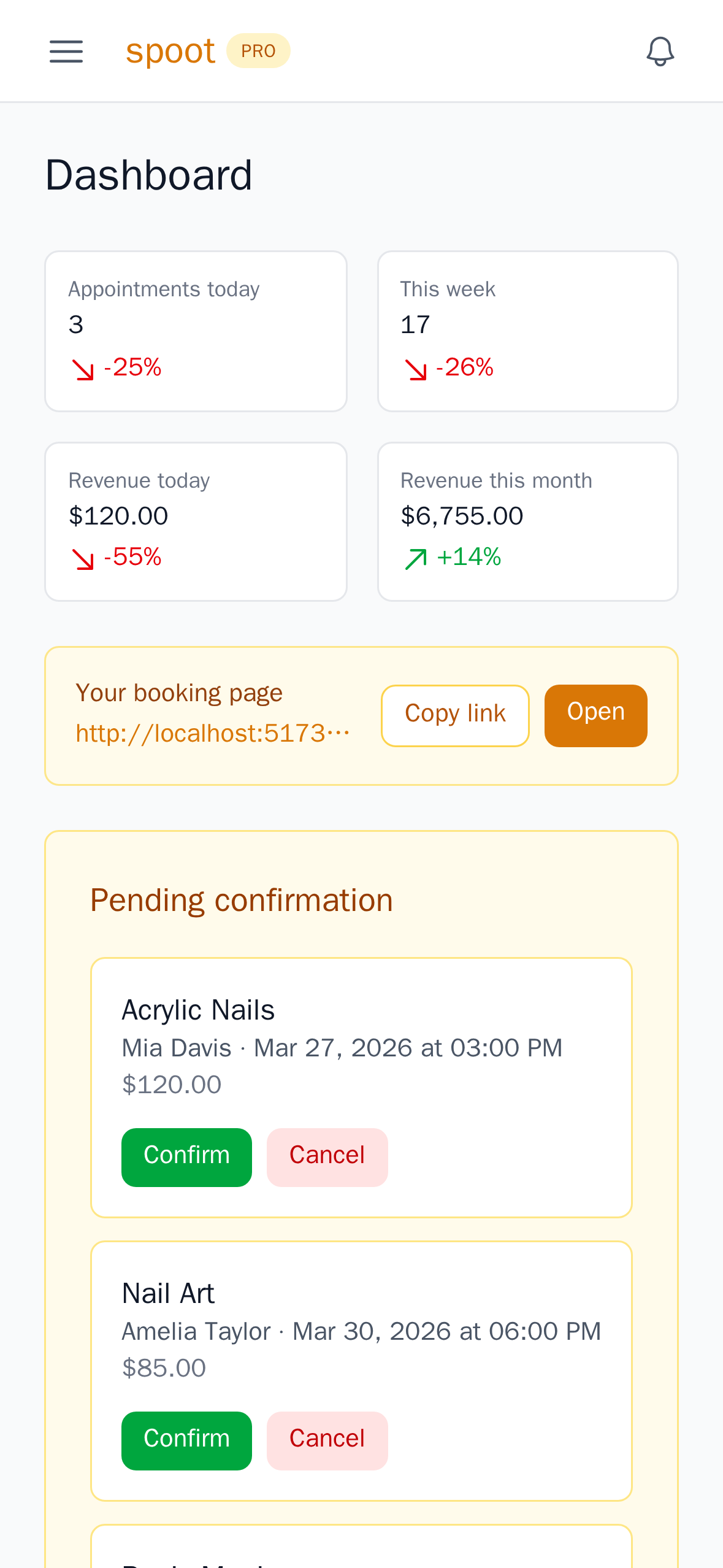Select the Revenue today stat card
The width and height of the screenshot is (723, 1568).
tap(196, 521)
